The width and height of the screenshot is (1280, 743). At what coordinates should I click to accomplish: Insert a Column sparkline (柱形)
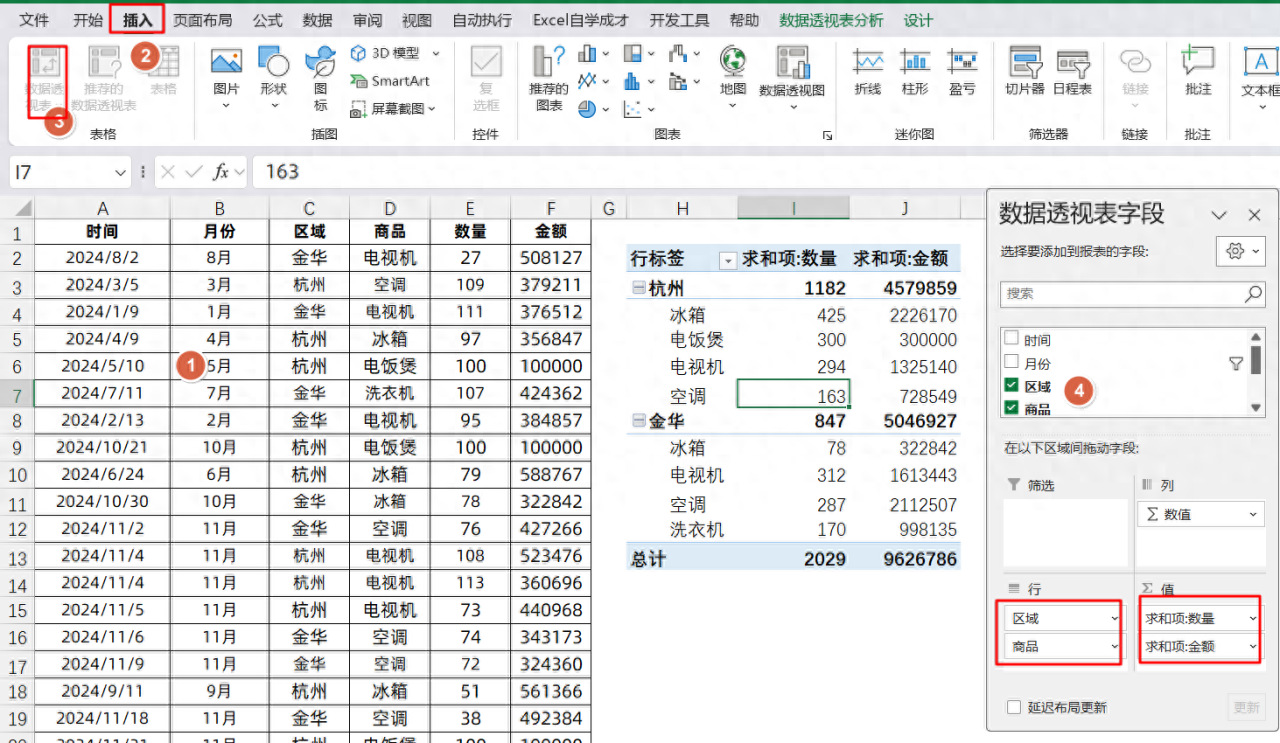915,71
